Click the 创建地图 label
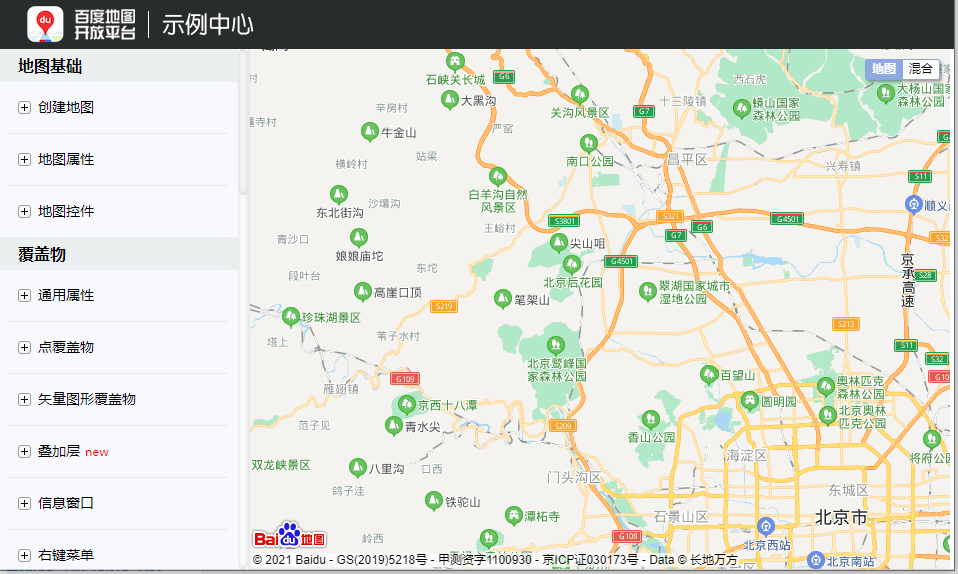Image resolution: width=958 pixels, height=574 pixels. pos(66,108)
